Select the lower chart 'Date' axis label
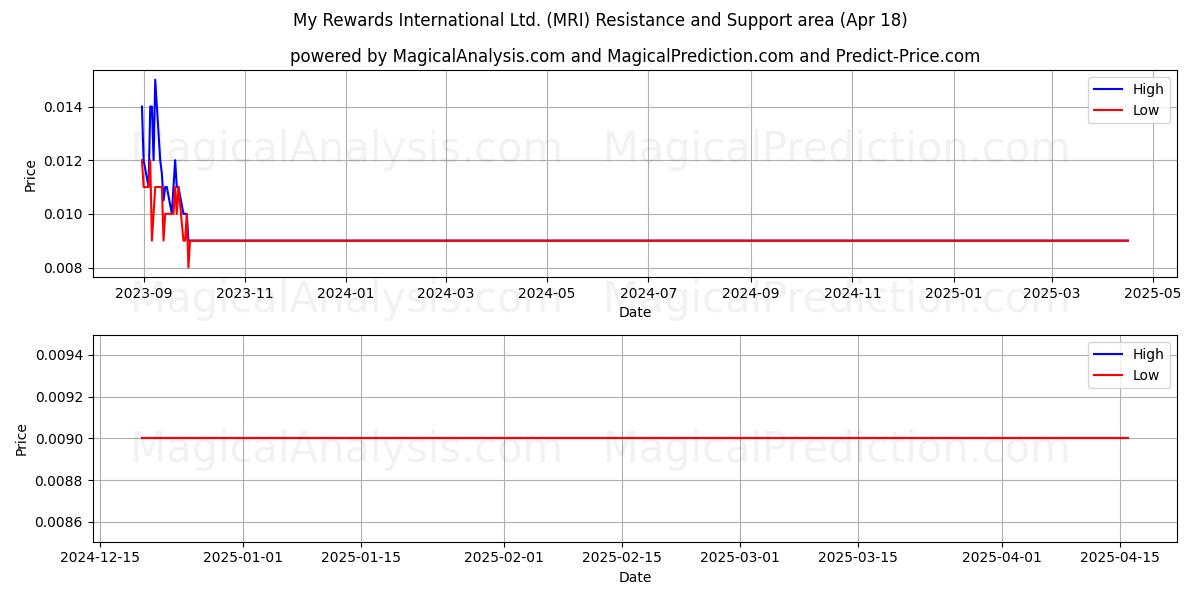This screenshot has height=600, width=1200. click(x=635, y=577)
